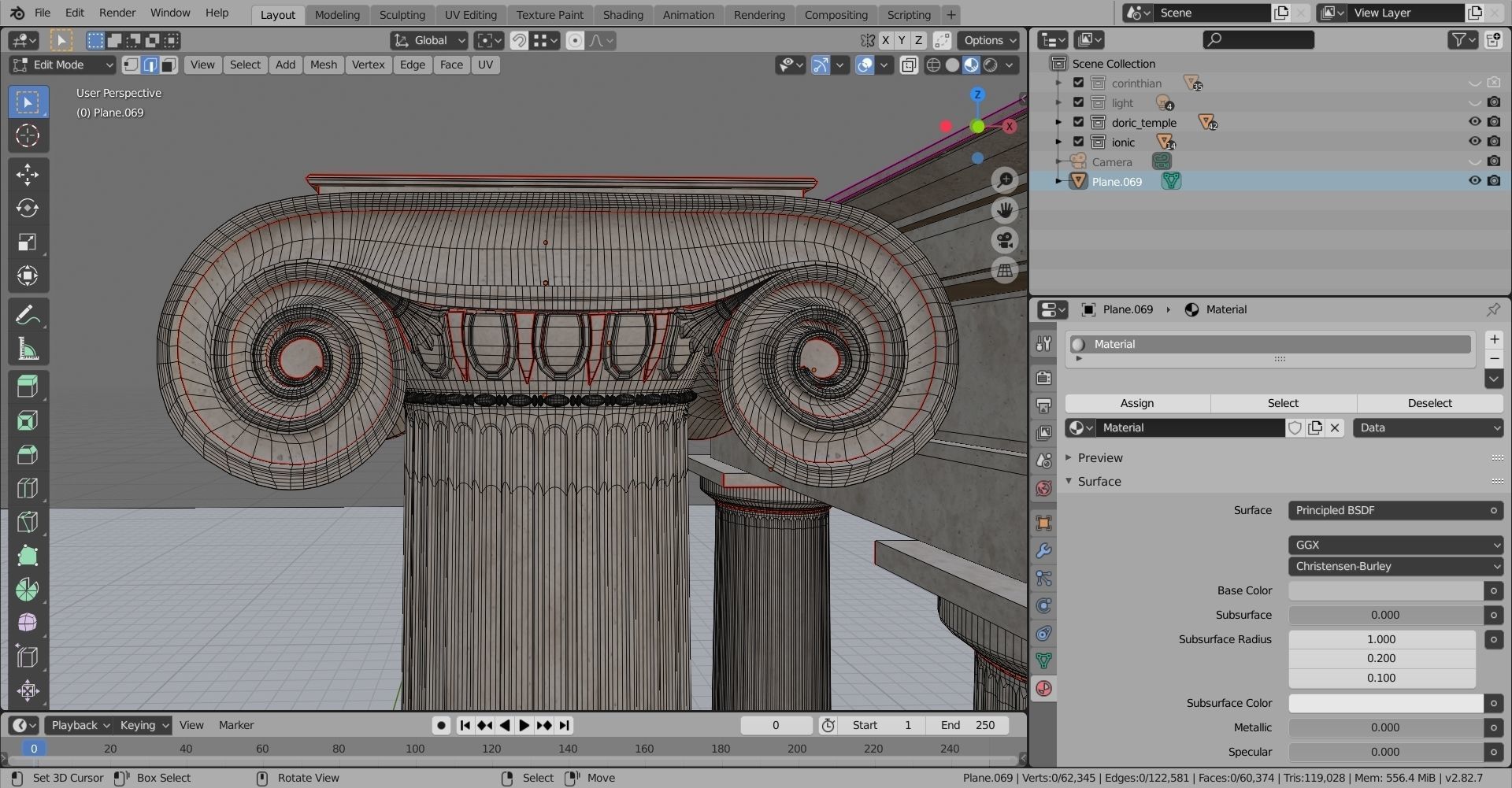
Task: Select the Bevel tool
Action: (28, 454)
